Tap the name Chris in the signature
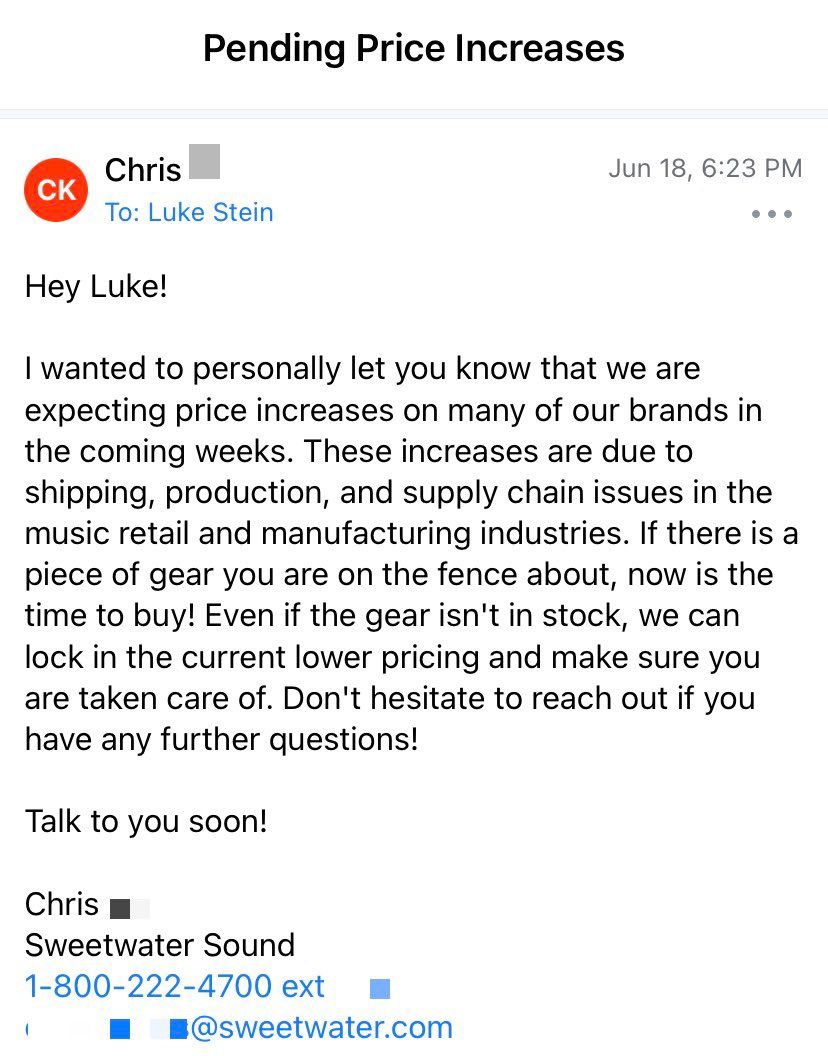828x1056 pixels. coord(62,904)
